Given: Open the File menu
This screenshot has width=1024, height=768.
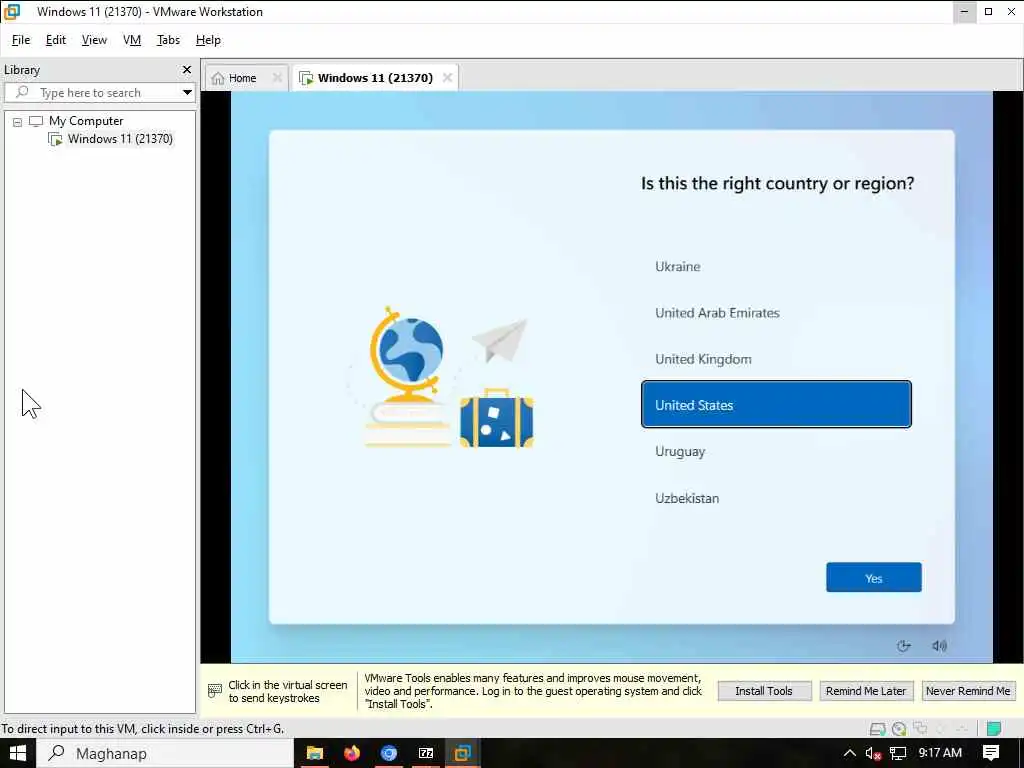Looking at the screenshot, I should [x=21, y=40].
